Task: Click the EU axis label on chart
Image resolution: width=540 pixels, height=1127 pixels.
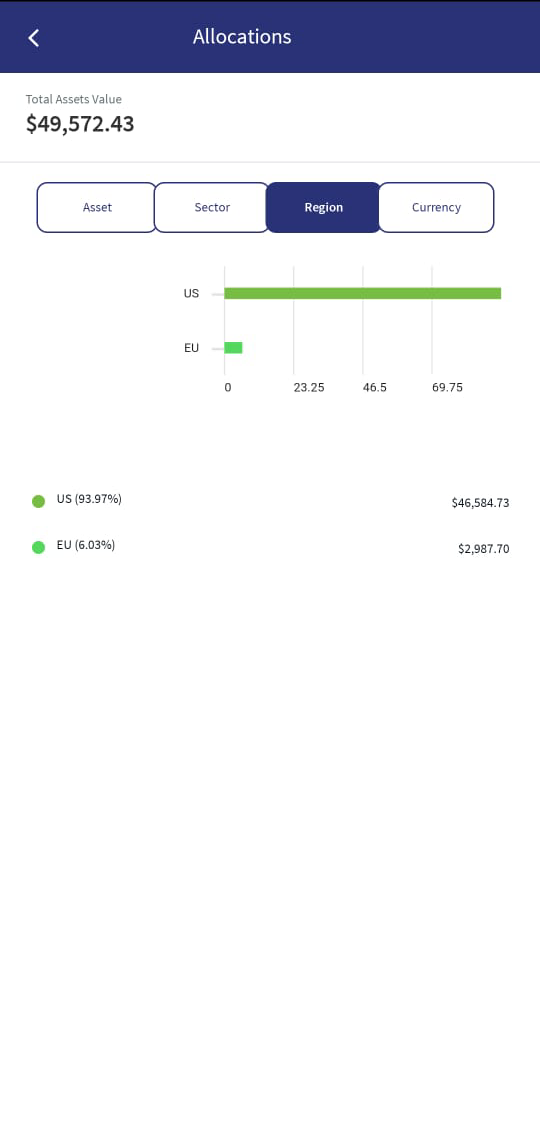Action: point(191,348)
